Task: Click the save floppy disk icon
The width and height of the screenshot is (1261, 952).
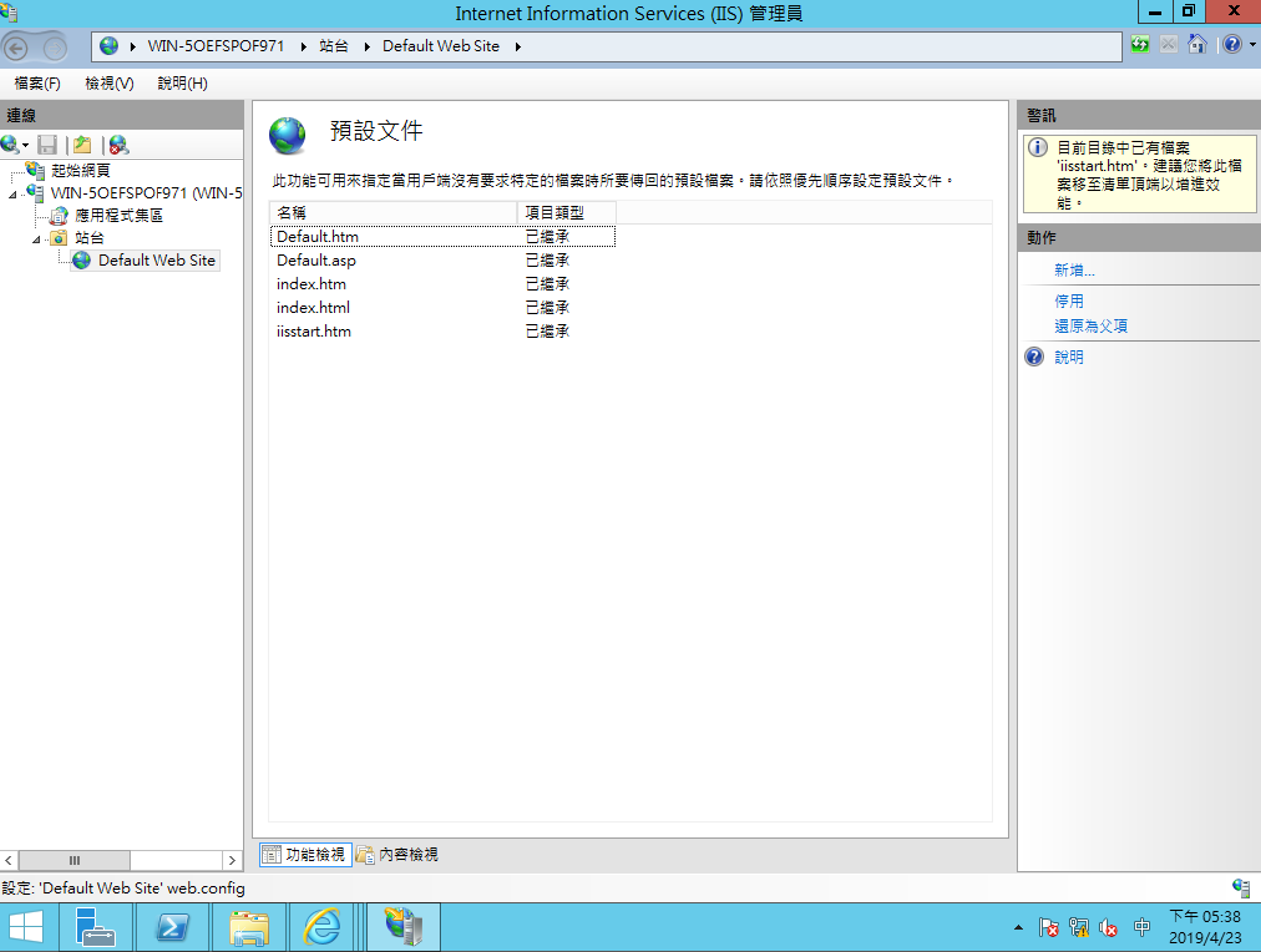Action: point(47,145)
